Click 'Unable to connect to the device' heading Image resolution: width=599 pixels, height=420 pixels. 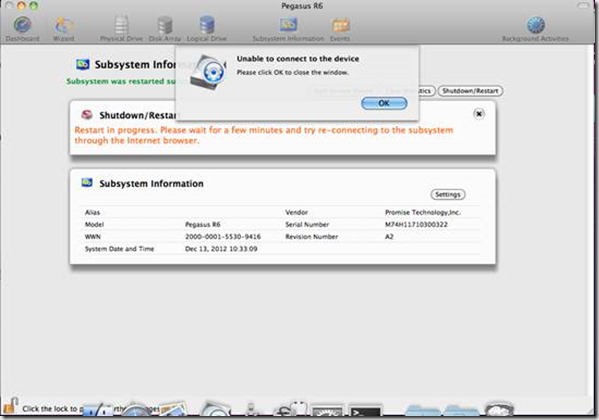coord(298,59)
